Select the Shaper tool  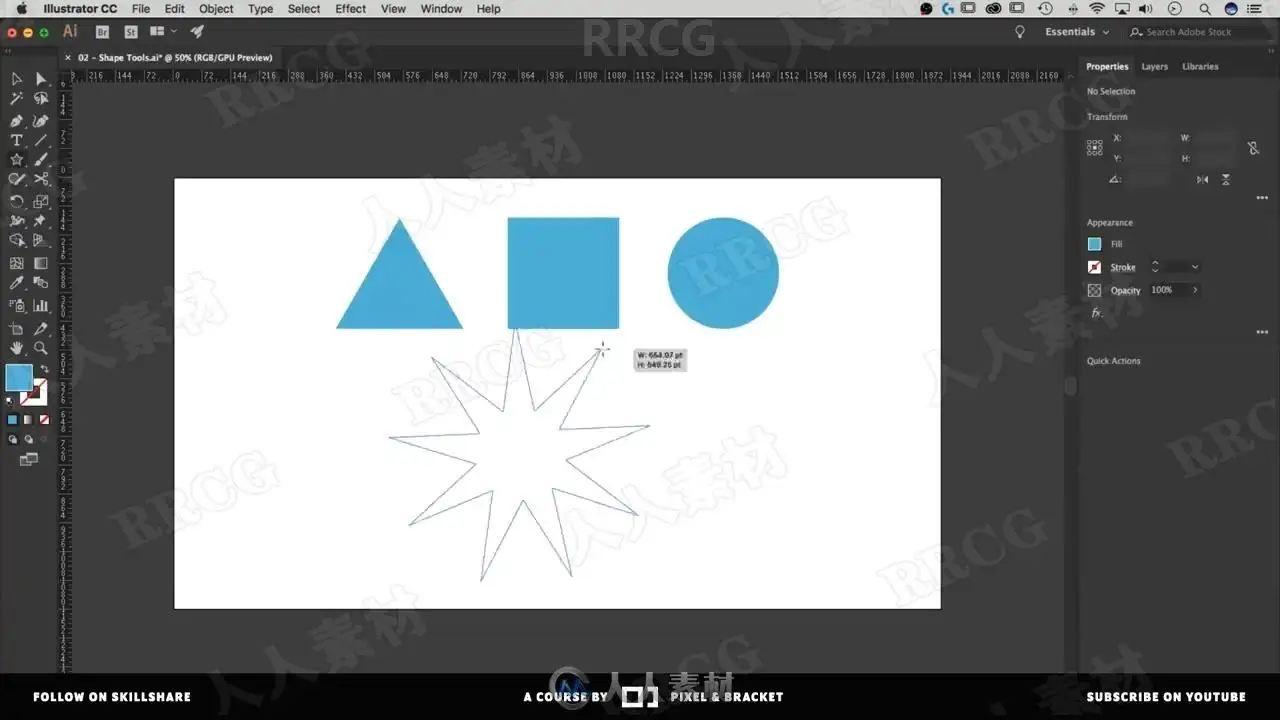pos(17,180)
